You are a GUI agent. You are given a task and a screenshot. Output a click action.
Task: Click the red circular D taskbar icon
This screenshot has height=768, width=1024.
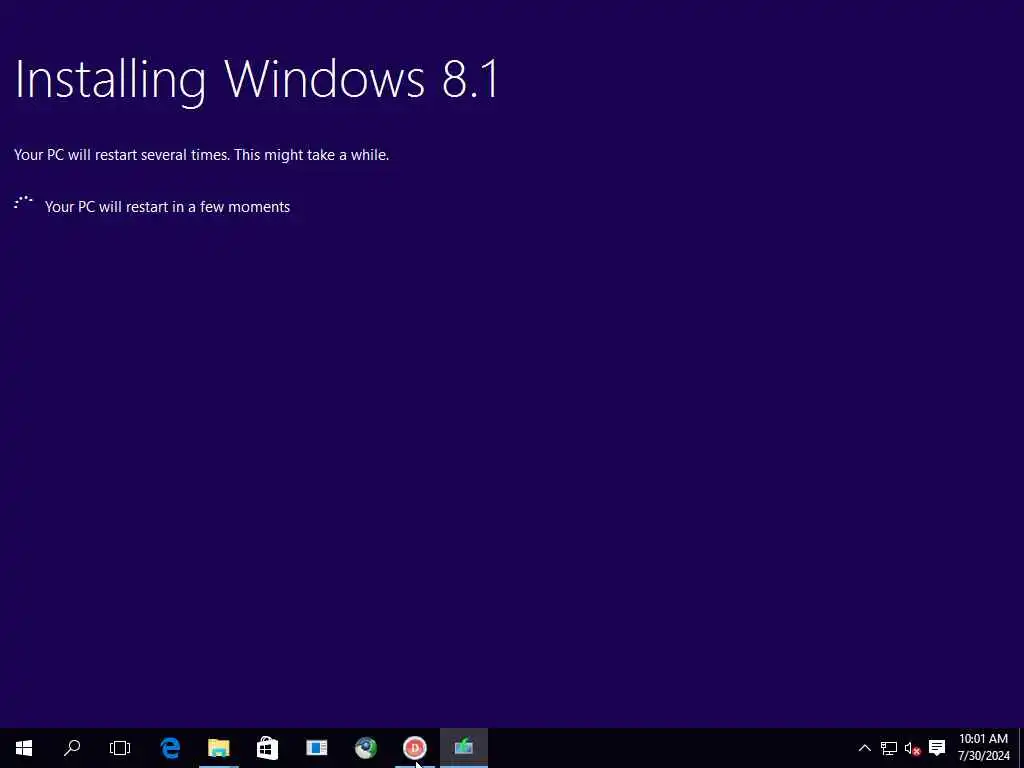coord(415,748)
